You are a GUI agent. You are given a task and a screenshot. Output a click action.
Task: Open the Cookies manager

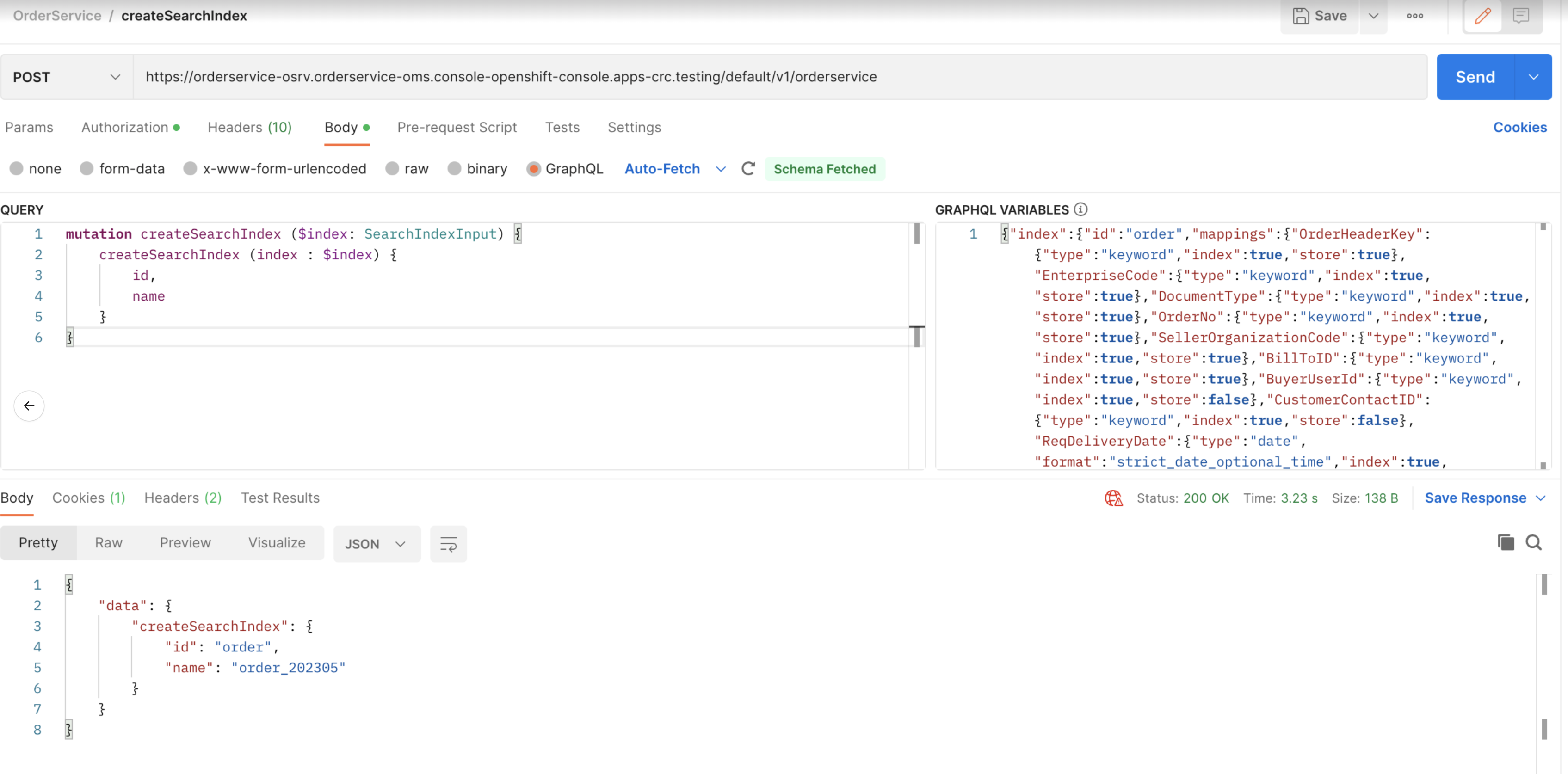pos(1520,127)
